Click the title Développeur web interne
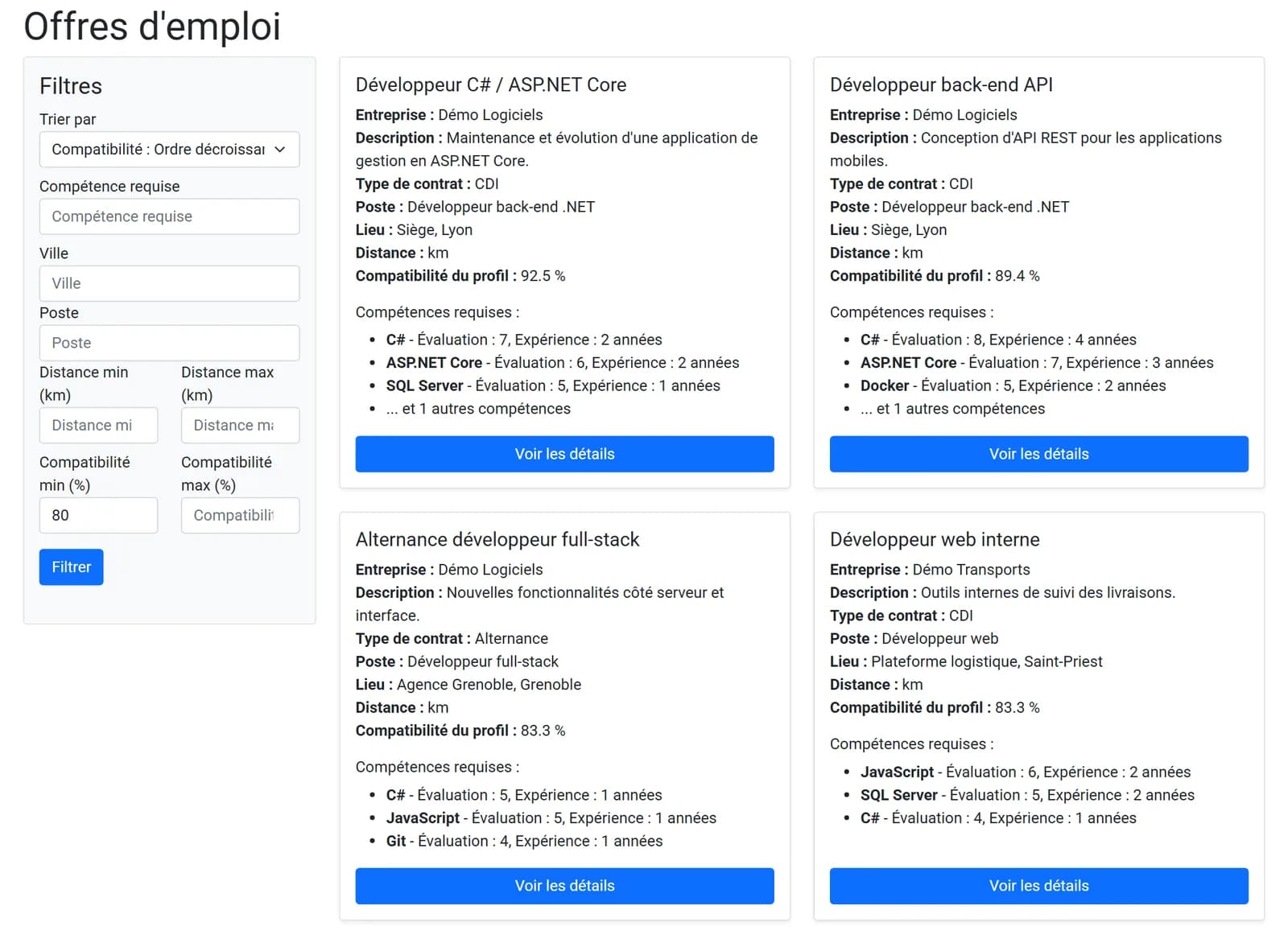 tap(935, 539)
